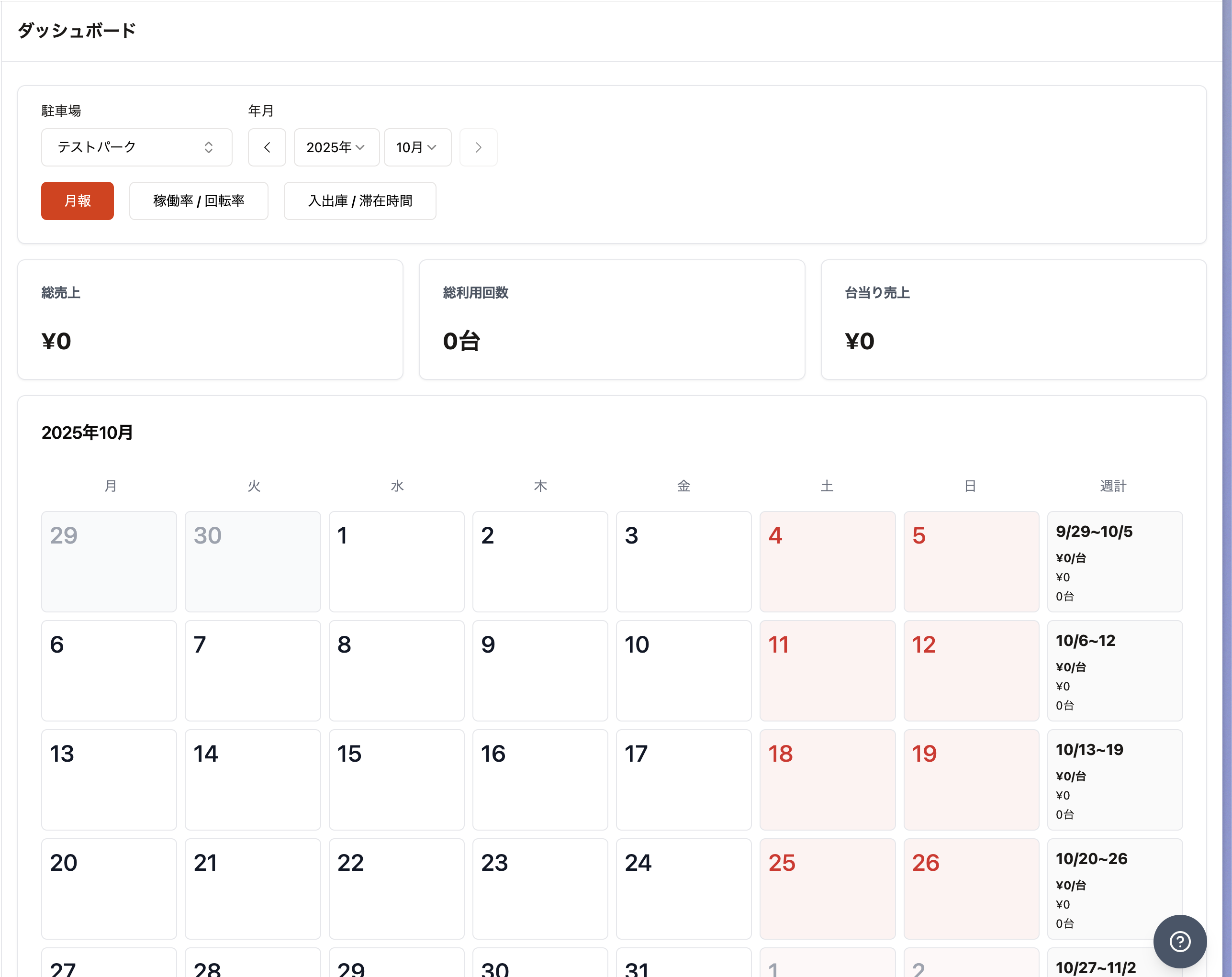This screenshot has height=977, width=1232.
Task: Click the 総売上 summary card
Action: (x=210, y=320)
